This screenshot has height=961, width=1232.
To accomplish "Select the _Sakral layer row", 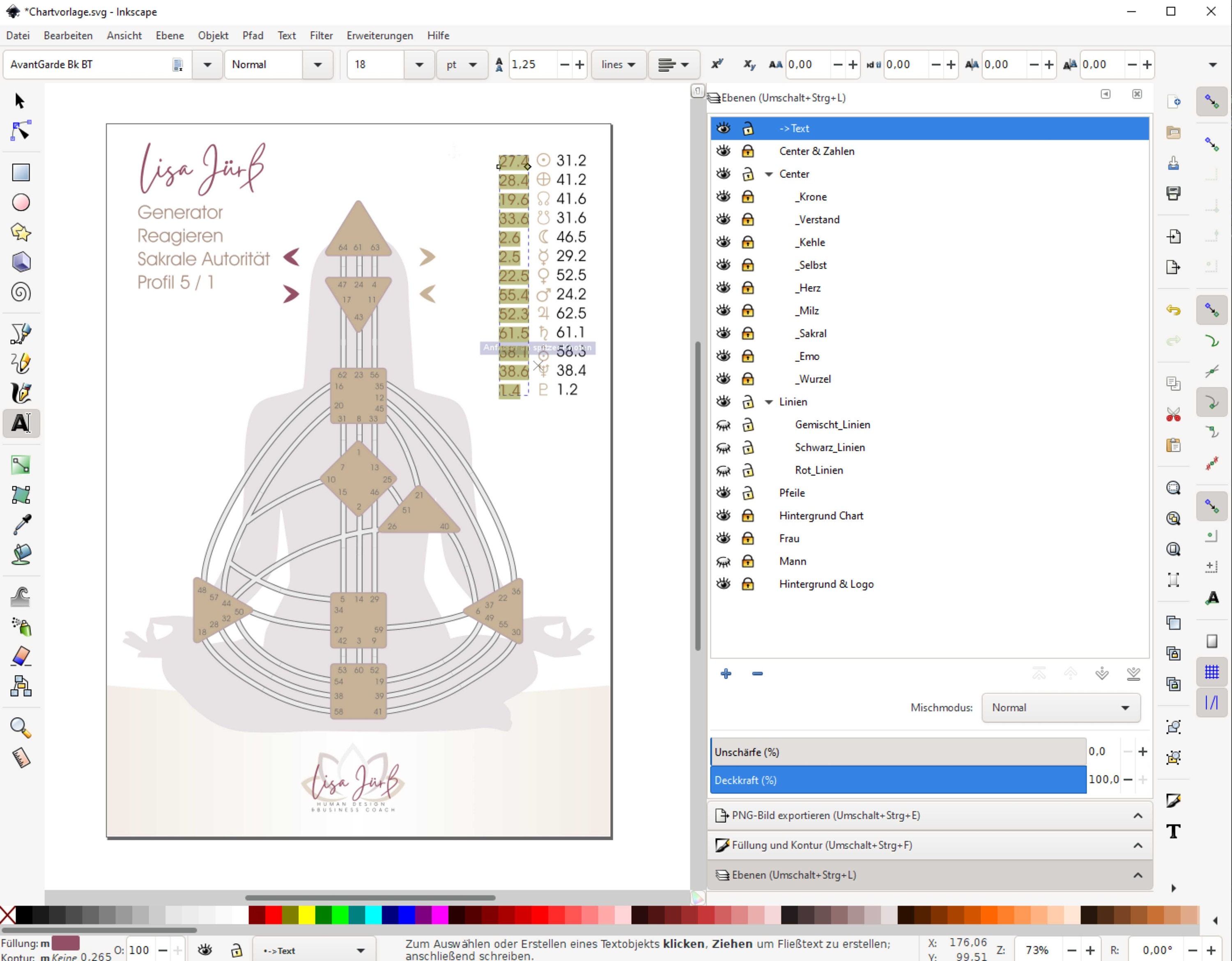I will [930, 333].
